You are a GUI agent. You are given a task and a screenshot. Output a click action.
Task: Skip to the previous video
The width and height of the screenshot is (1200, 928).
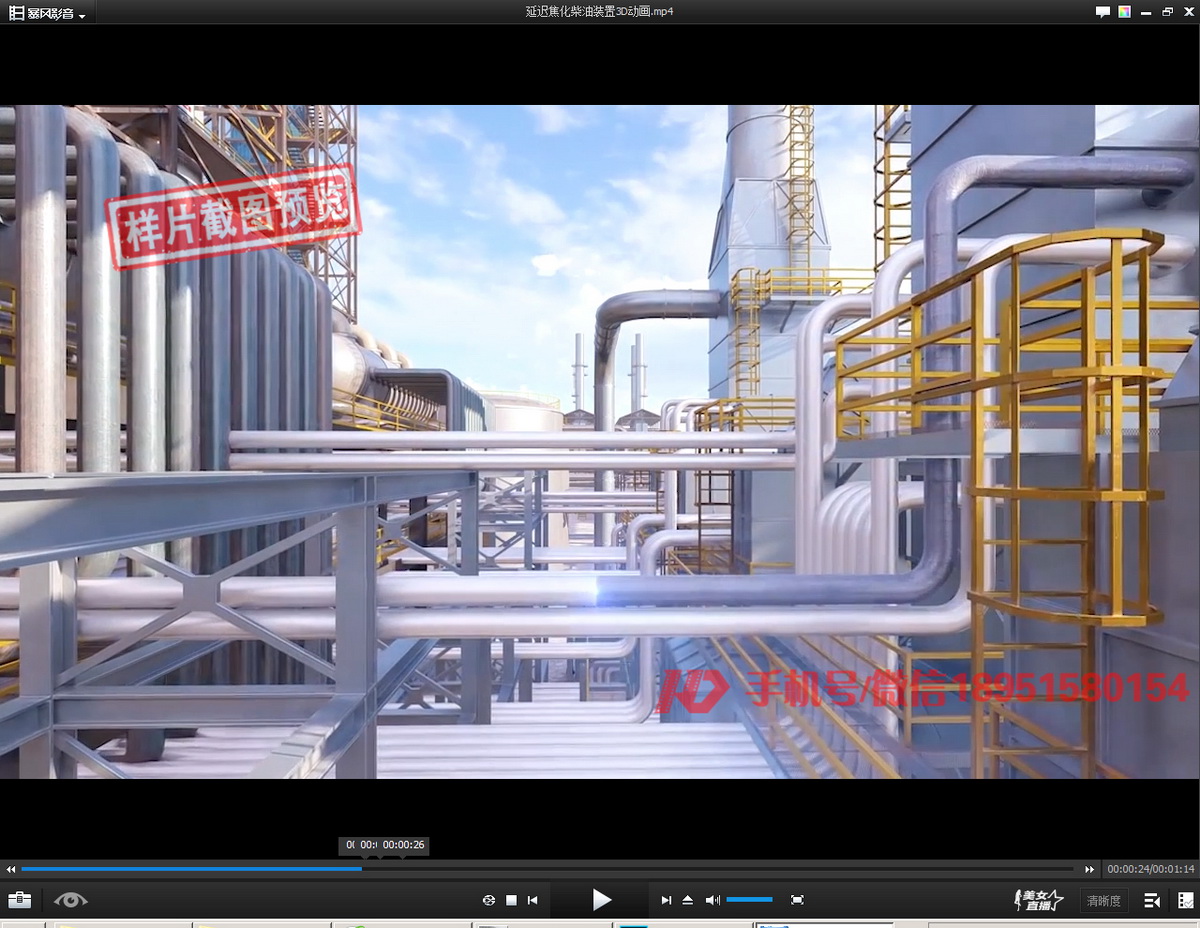[x=533, y=900]
